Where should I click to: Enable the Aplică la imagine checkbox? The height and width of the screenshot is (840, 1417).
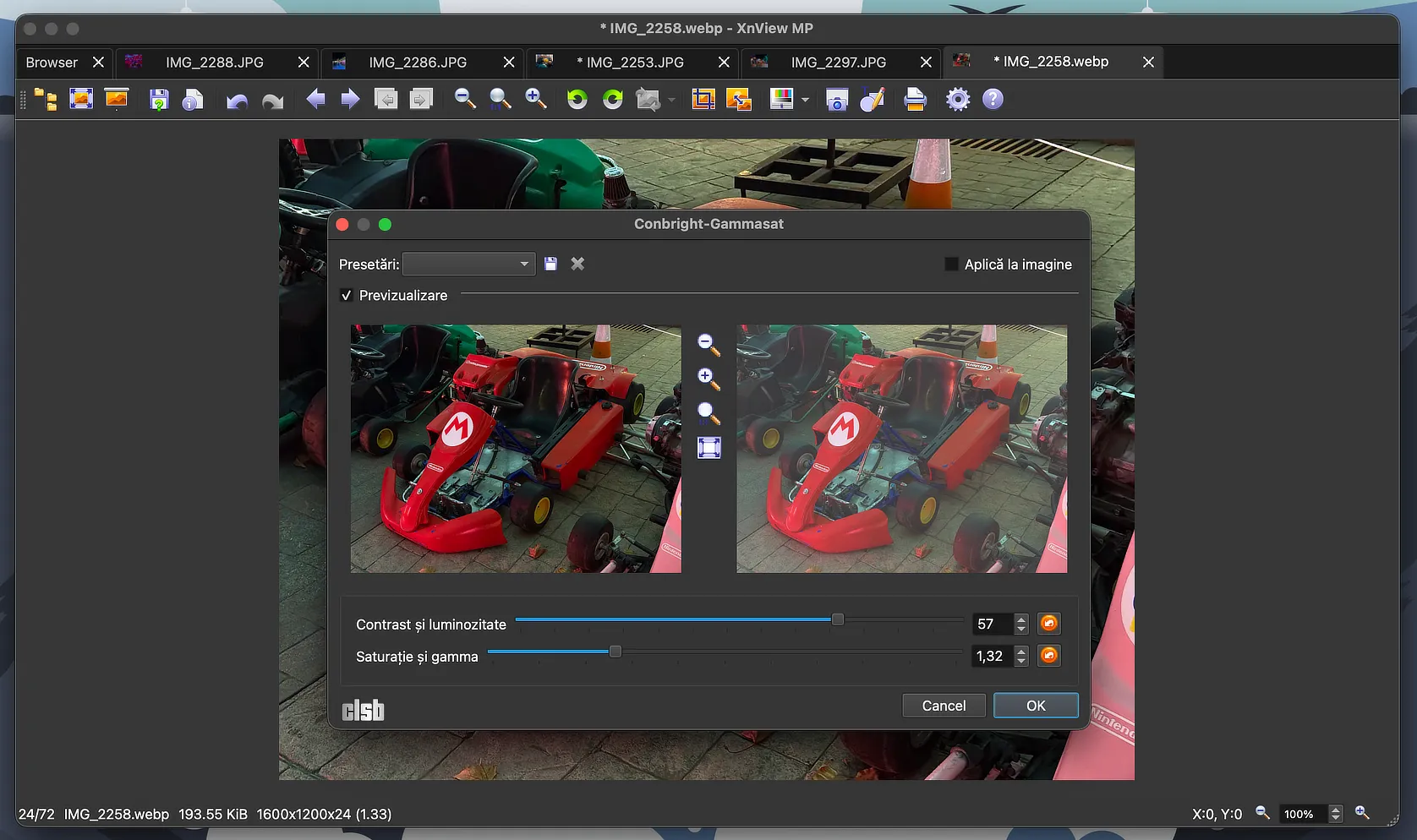[952, 265]
